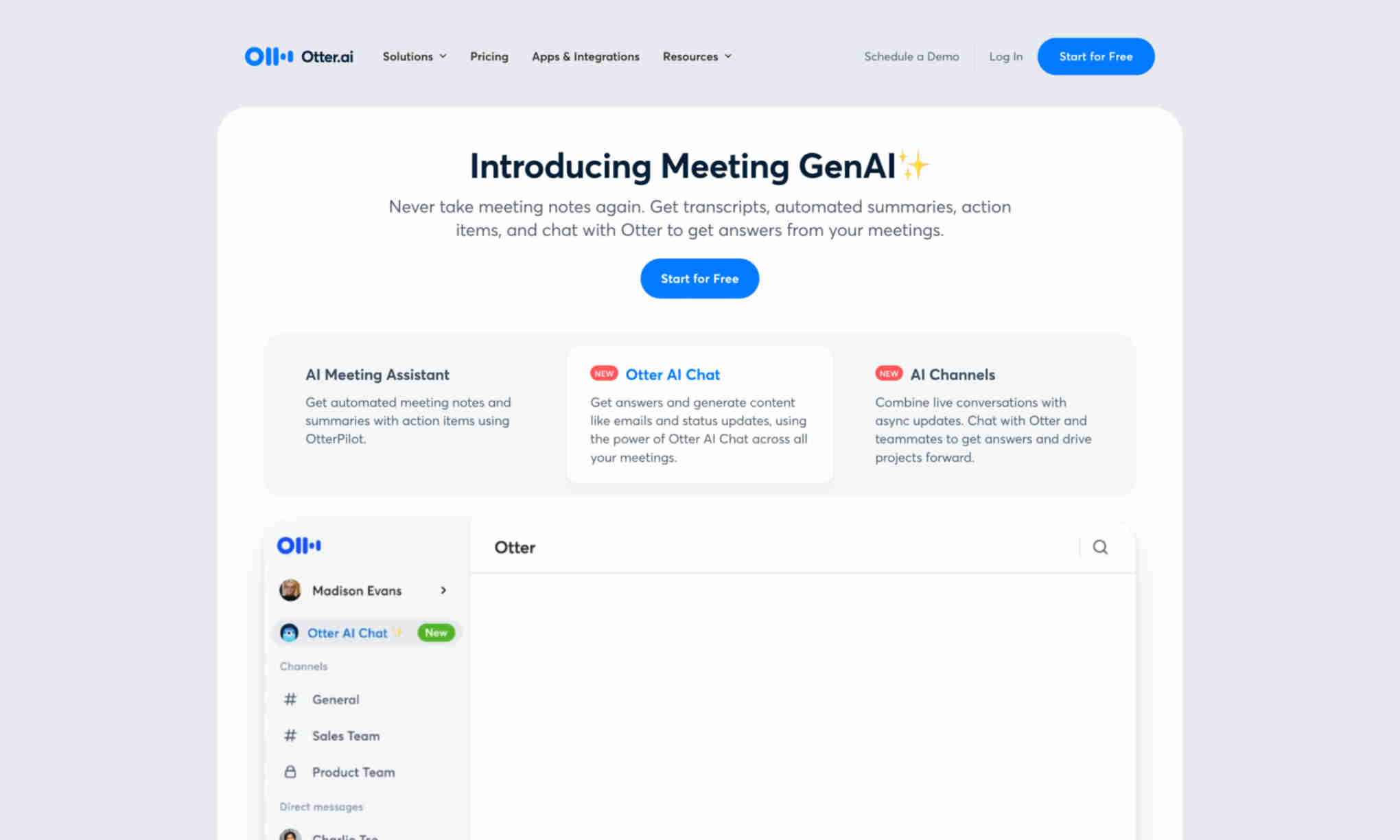1400x840 pixels.
Task: Click the hashtag icon next to General
Action: point(289,699)
